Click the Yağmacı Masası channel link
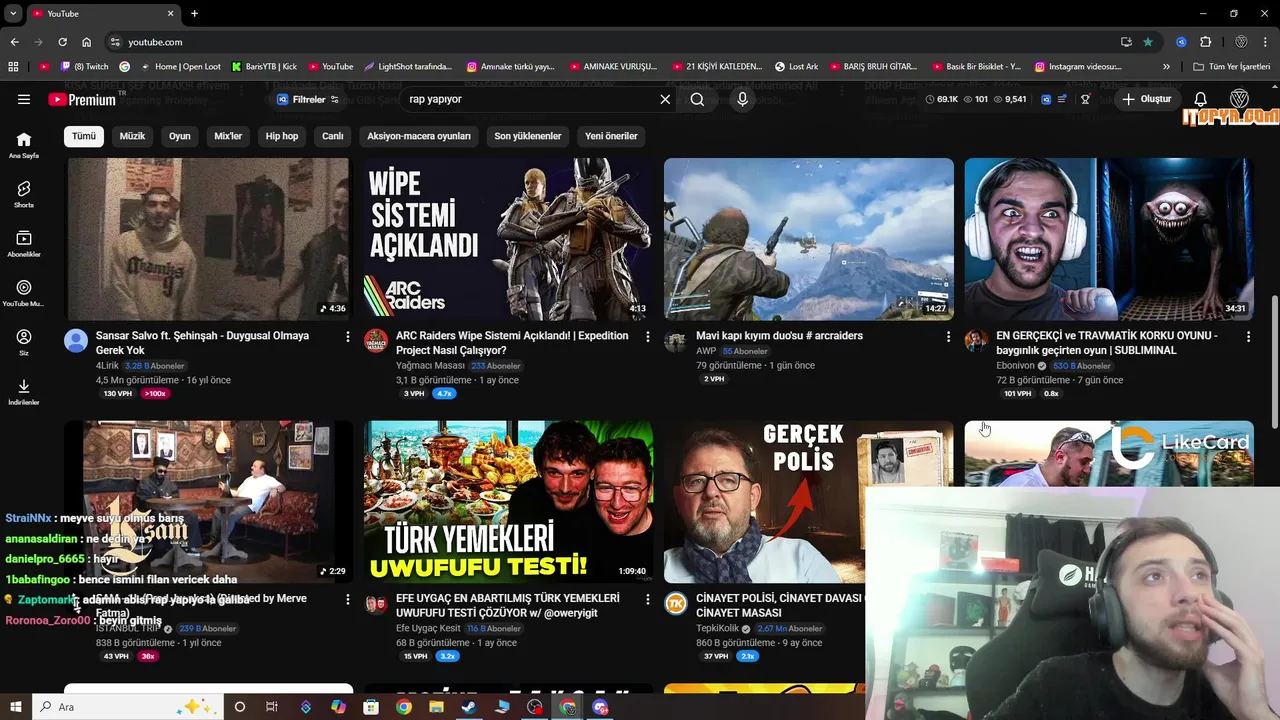 click(x=430, y=366)
